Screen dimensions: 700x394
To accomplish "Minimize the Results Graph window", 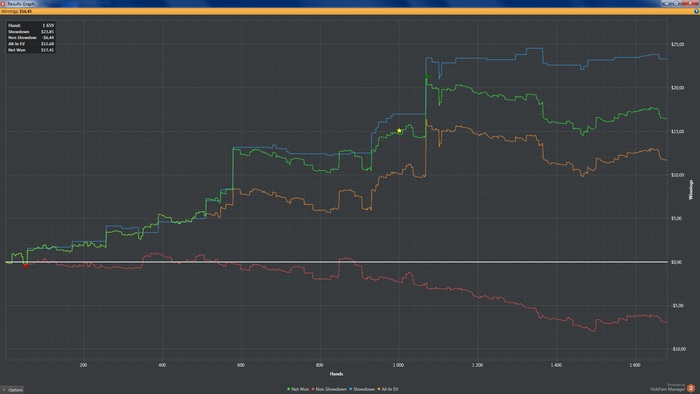I will click(x=667, y=3).
